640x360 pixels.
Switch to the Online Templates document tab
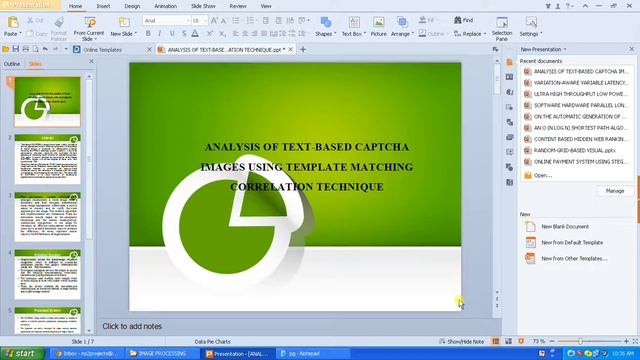tap(102, 50)
